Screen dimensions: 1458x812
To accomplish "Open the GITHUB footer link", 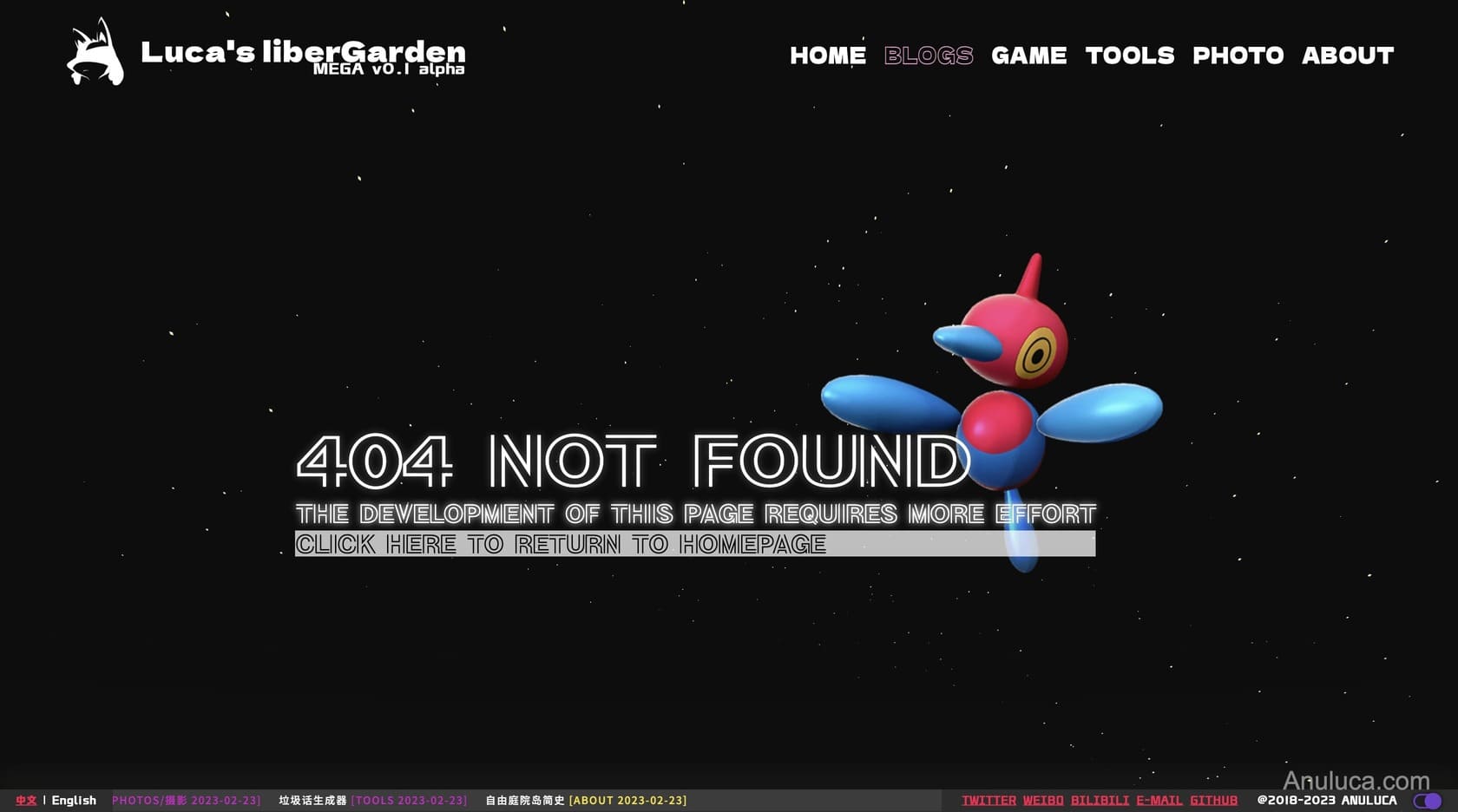I will coord(1213,800).
